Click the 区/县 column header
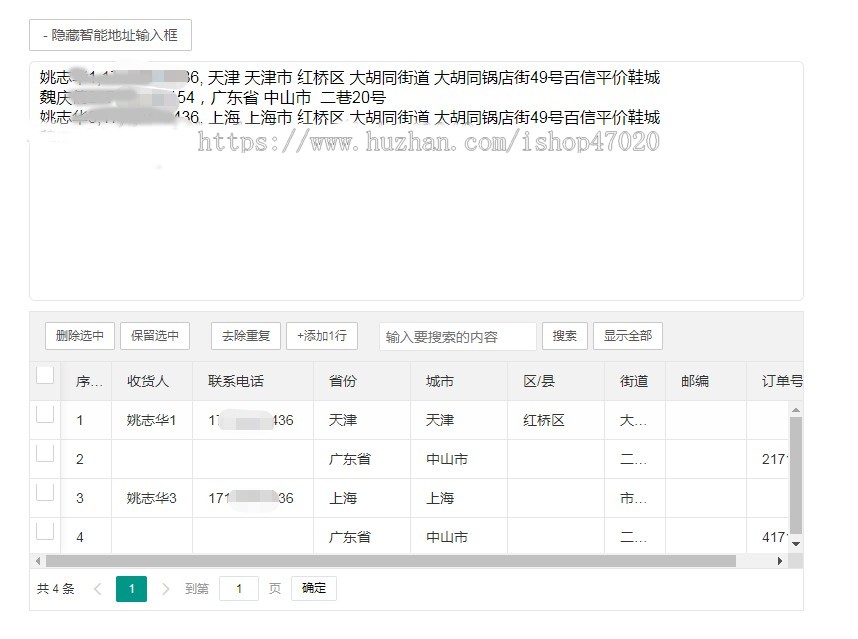Screen dimensions: 858x639 555,381
